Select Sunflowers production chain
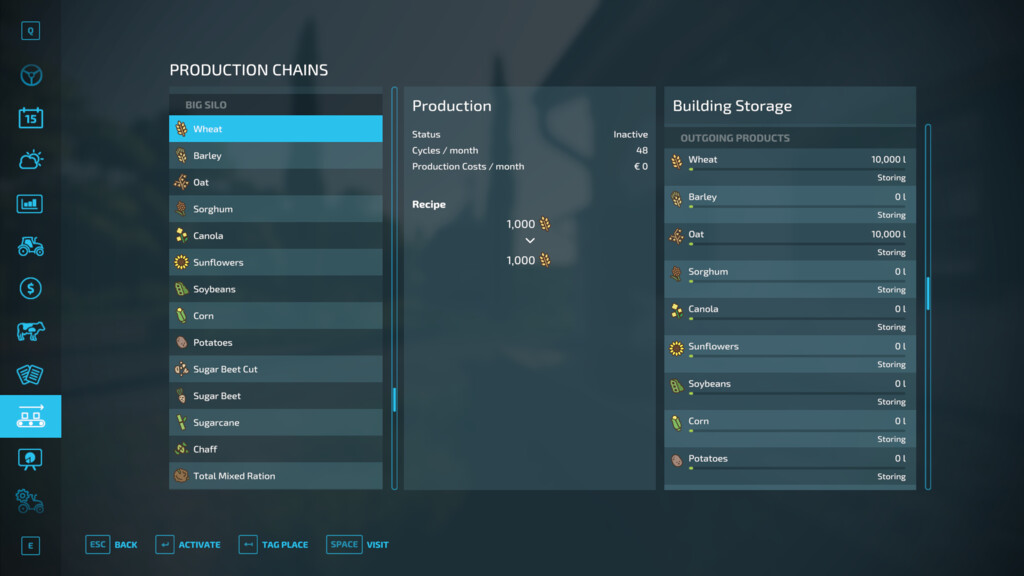The width and height of the screenshot is (1024, 576). coord(276,263)
